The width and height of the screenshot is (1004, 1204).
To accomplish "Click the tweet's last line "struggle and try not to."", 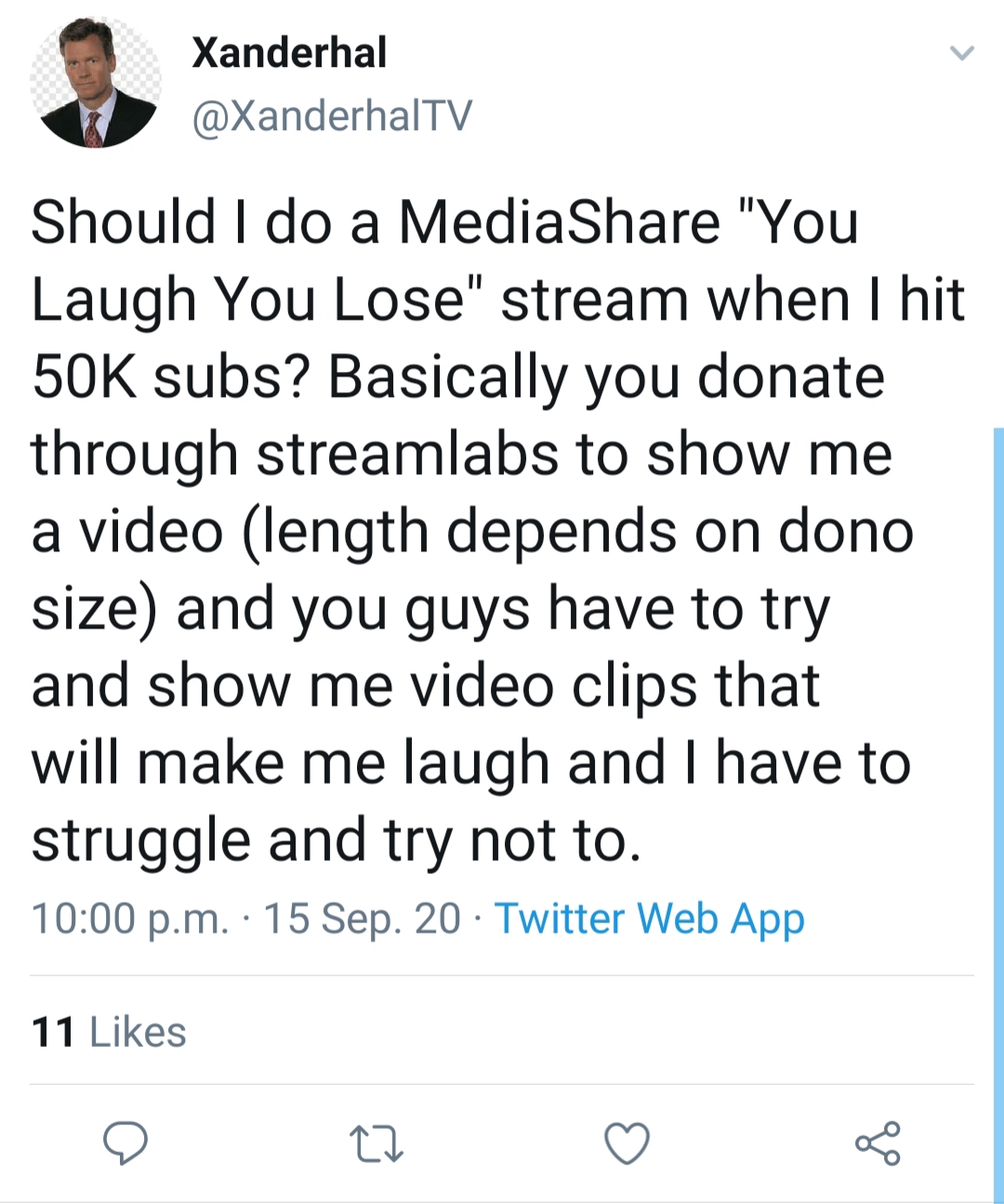I will (x=337, y=841).
